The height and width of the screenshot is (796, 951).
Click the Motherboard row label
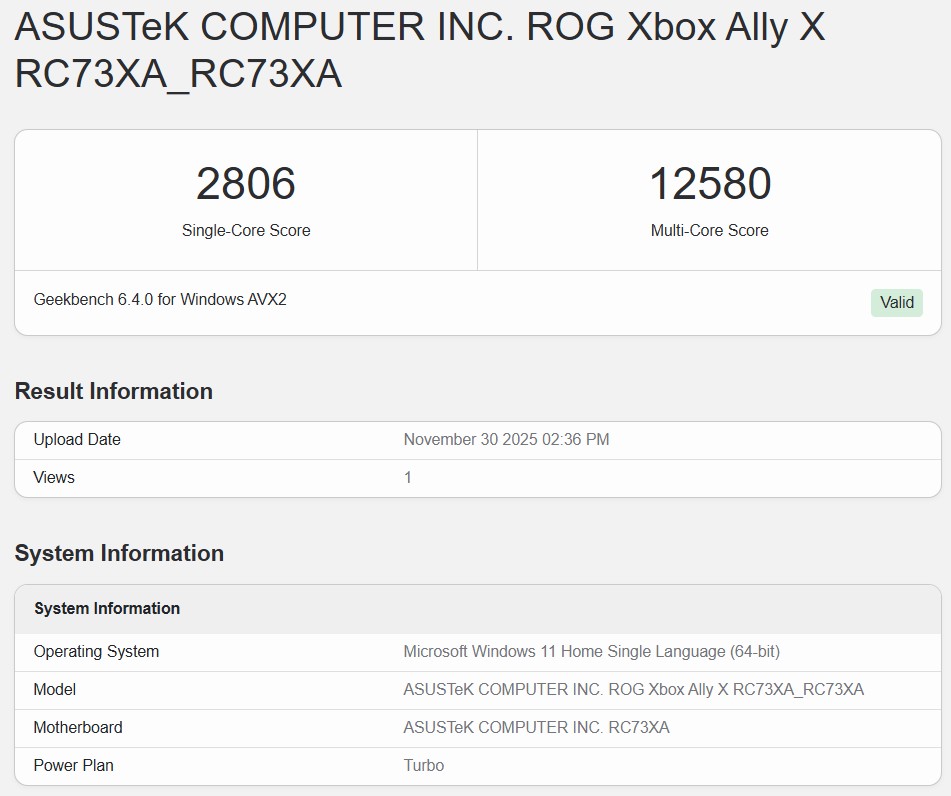(78, 727)
